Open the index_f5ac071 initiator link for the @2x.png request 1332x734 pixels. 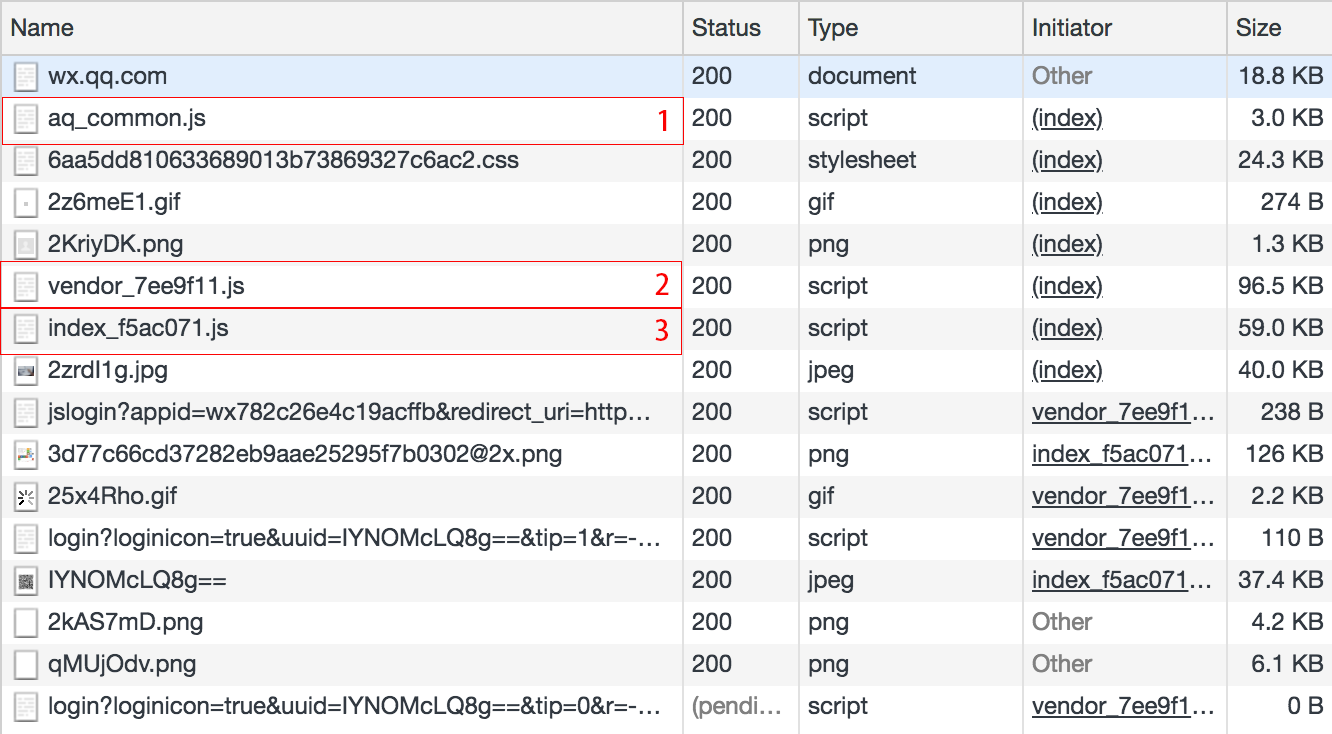click(x=1124, y=455)
